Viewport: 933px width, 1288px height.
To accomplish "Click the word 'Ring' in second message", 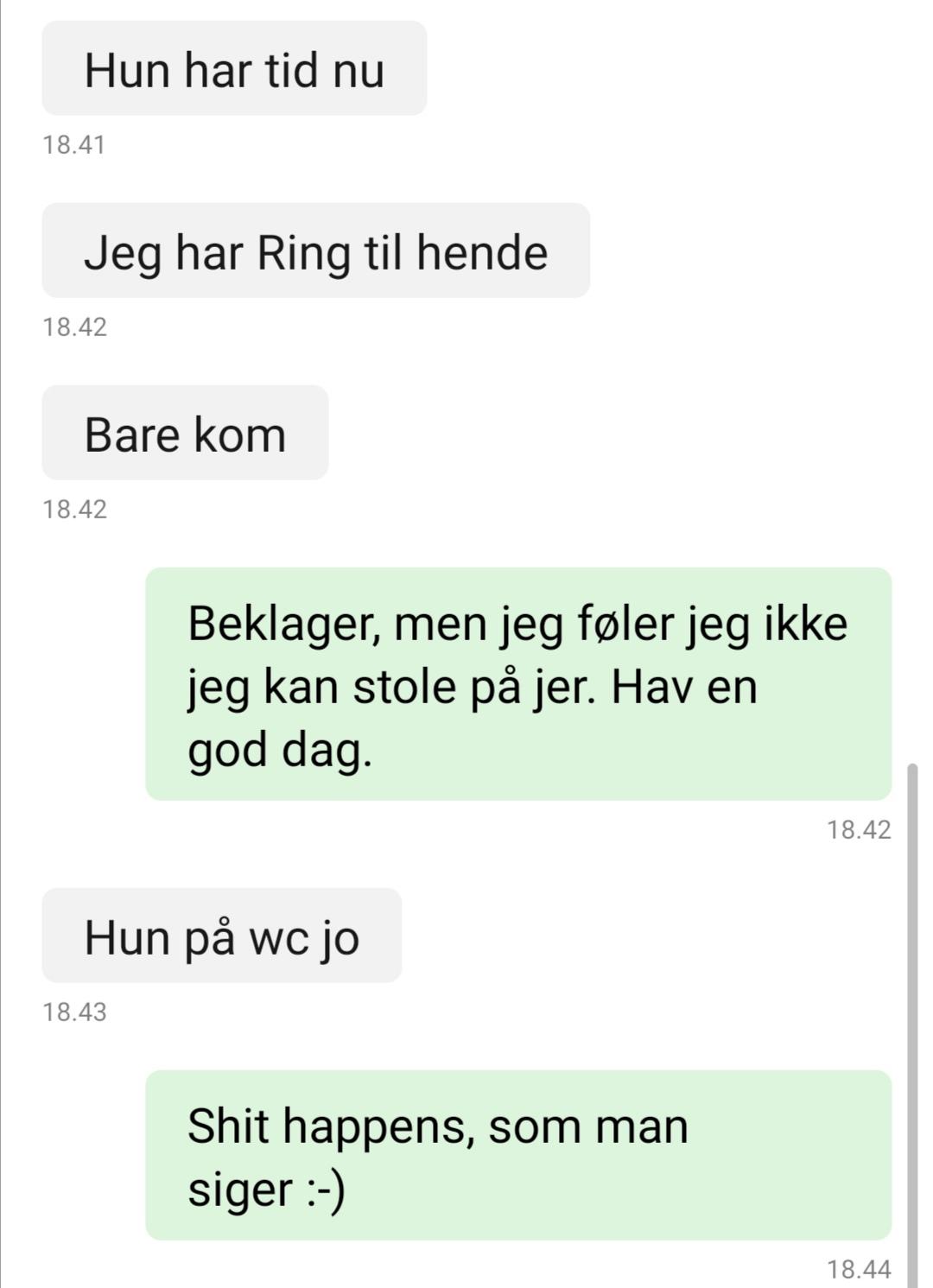I will coord(304,254).
